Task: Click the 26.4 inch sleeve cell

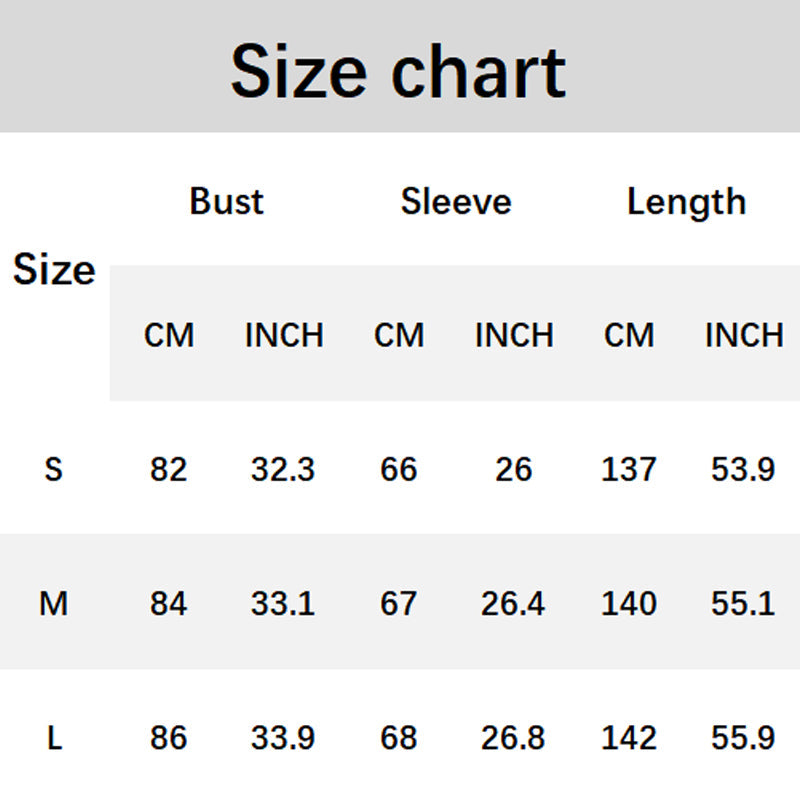Action: 513,603
